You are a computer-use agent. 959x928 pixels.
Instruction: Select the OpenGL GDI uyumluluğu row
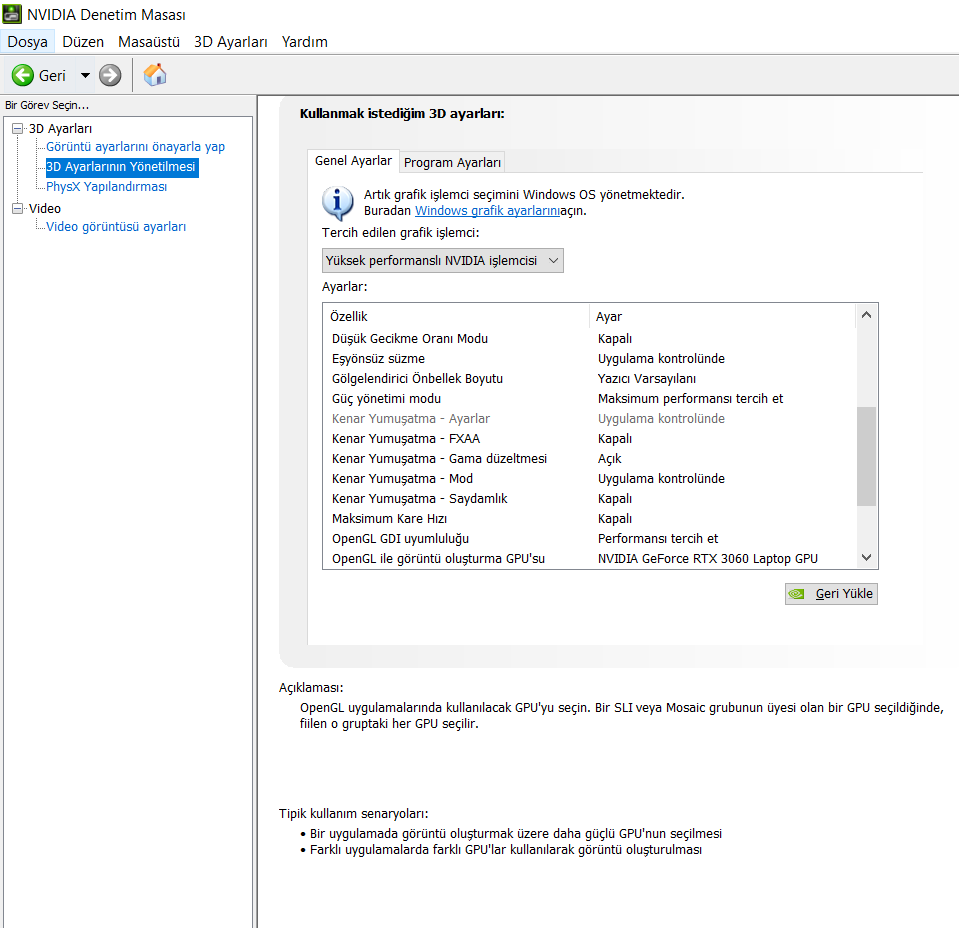[588, 539]
